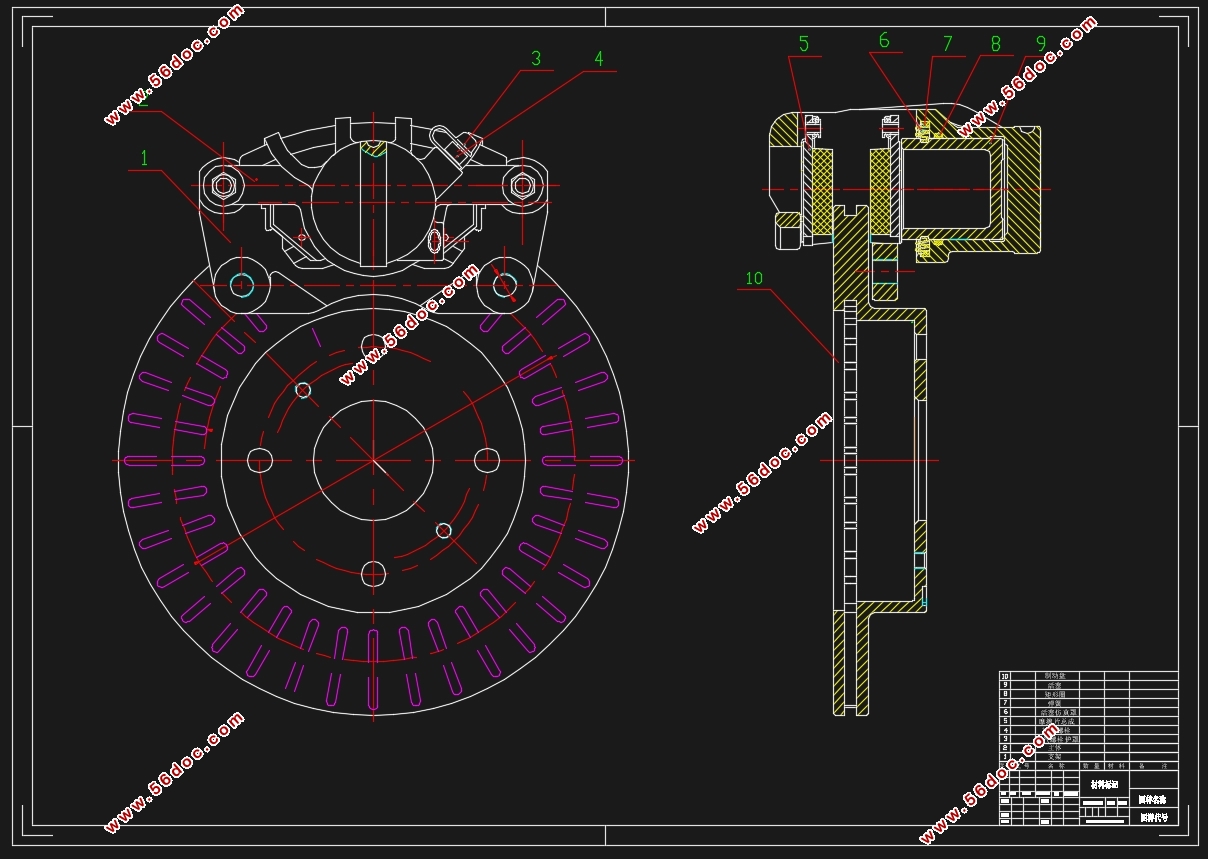Click the green callout number 7
This screenshot has width=1208, height=859.
pos(948,44)
